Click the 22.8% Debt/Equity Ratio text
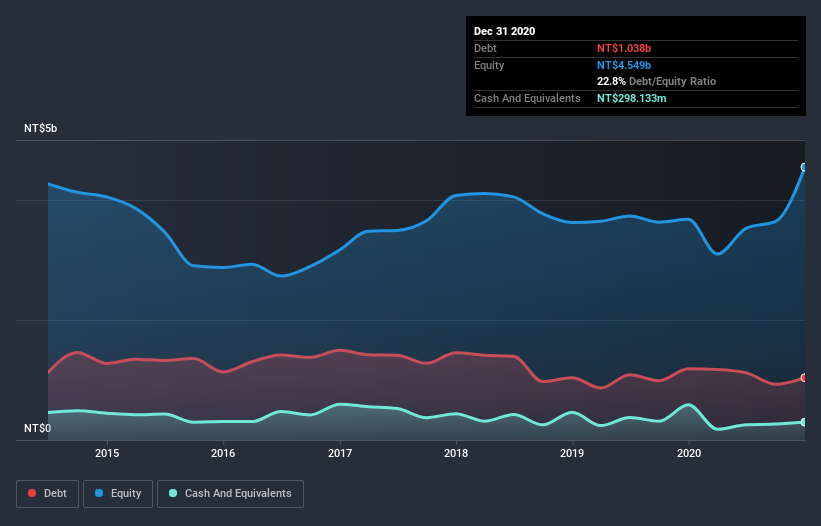Image resolution: width=821 pixels, height=526 pixels. (x=656, y=82)
